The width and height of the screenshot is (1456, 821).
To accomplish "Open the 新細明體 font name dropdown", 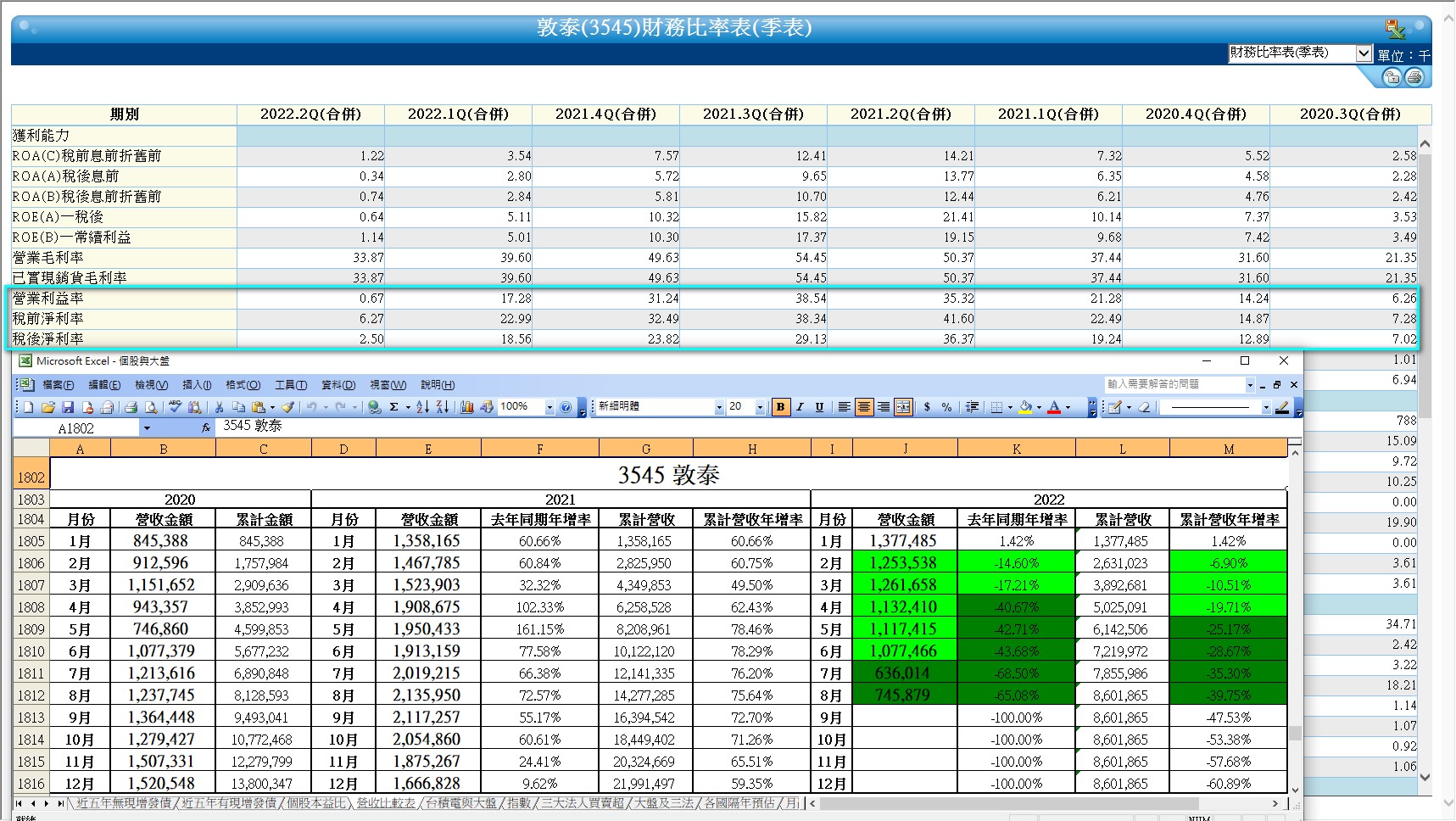I will (x=719, y=407).
